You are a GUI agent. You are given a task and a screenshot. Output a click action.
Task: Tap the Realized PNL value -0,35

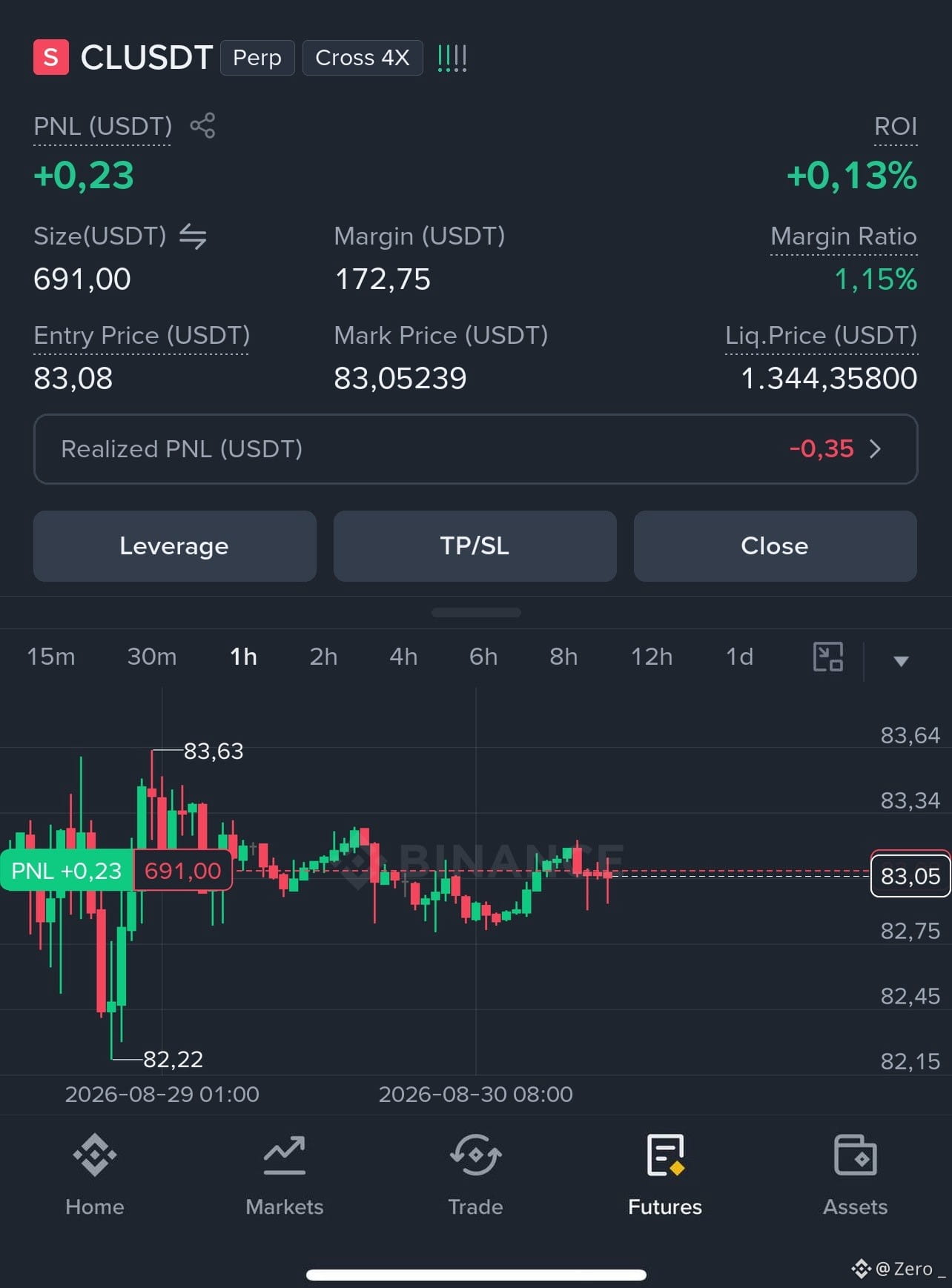822,449
